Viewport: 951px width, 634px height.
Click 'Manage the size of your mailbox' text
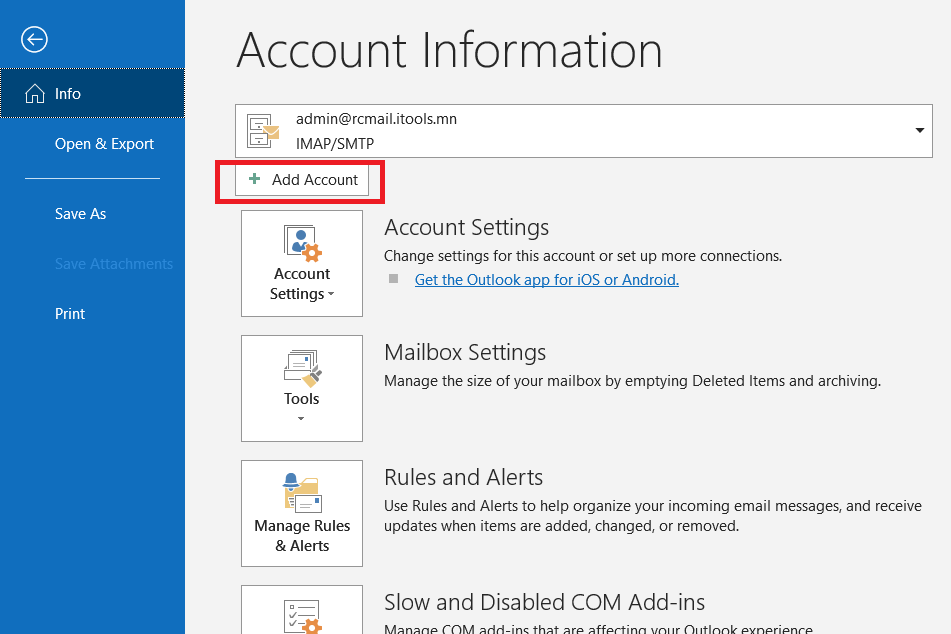pos(632,381)
